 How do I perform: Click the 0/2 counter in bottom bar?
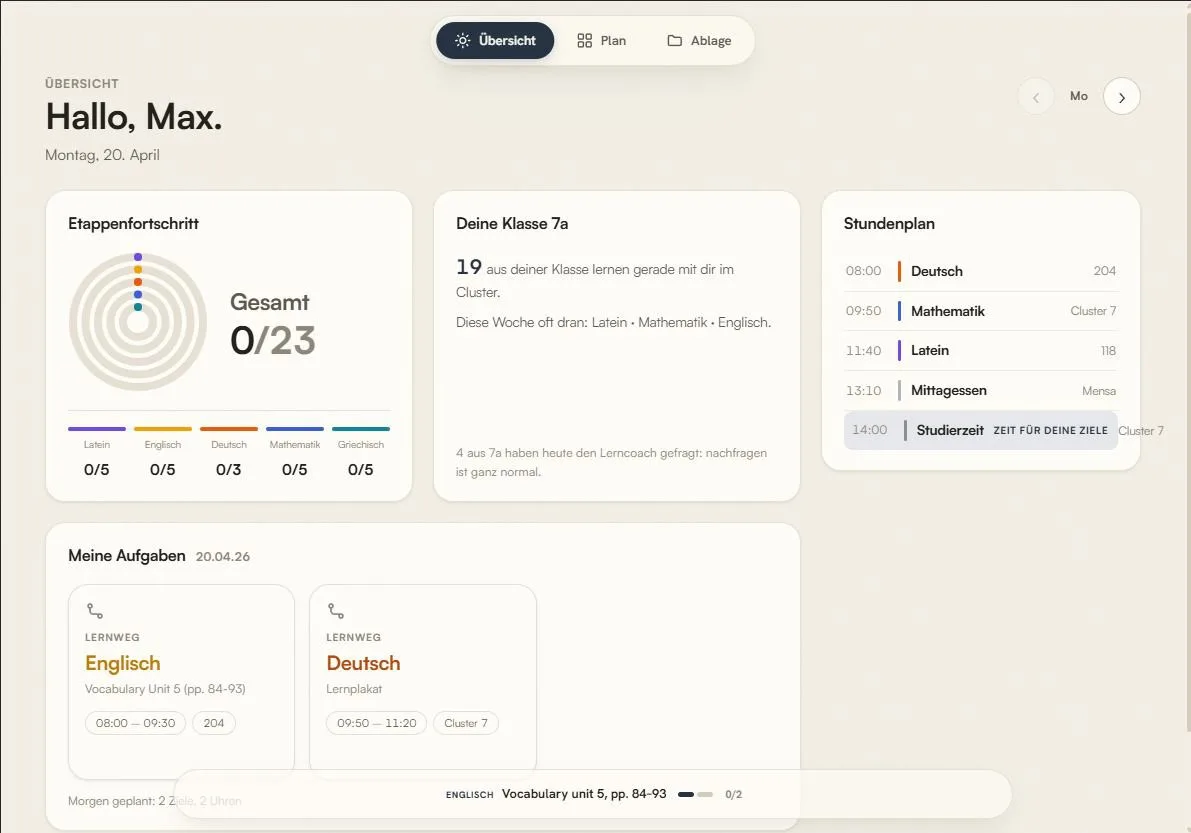click(x=733, y=794)
